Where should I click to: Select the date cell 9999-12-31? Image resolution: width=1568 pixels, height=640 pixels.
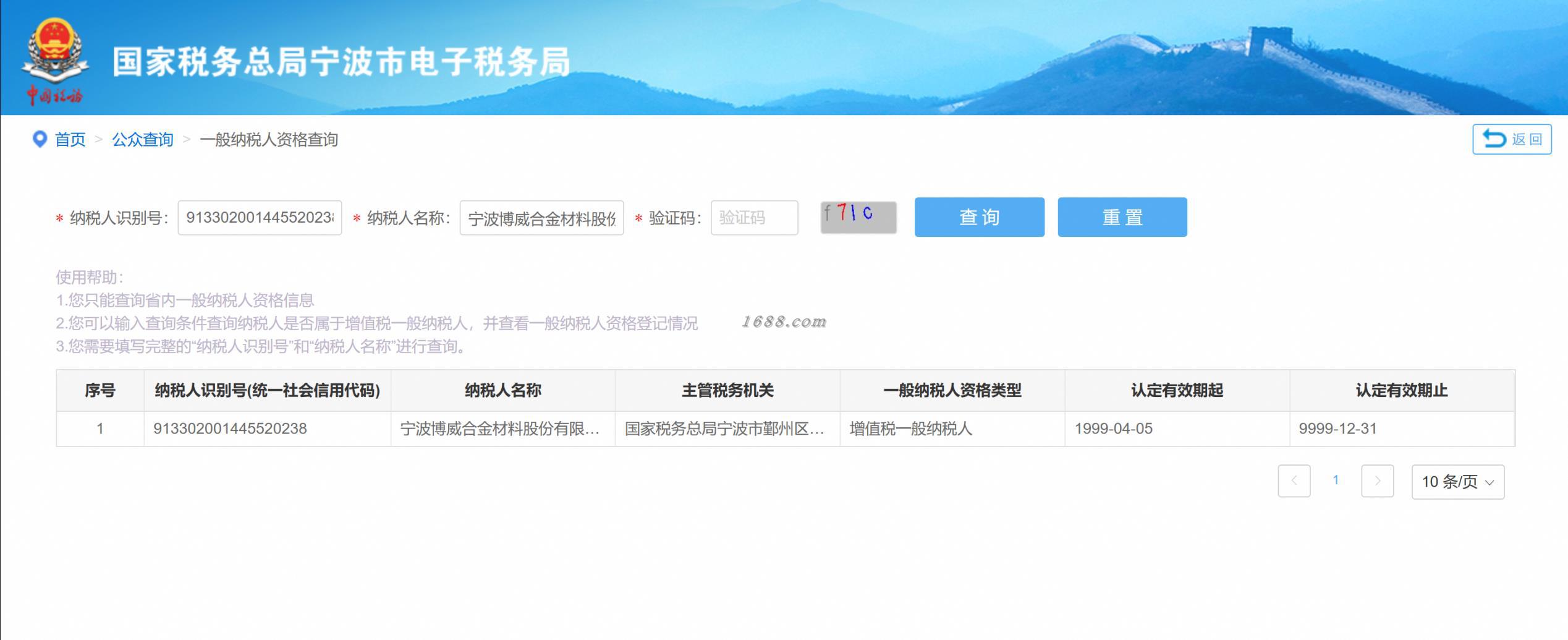(1402, 429)
